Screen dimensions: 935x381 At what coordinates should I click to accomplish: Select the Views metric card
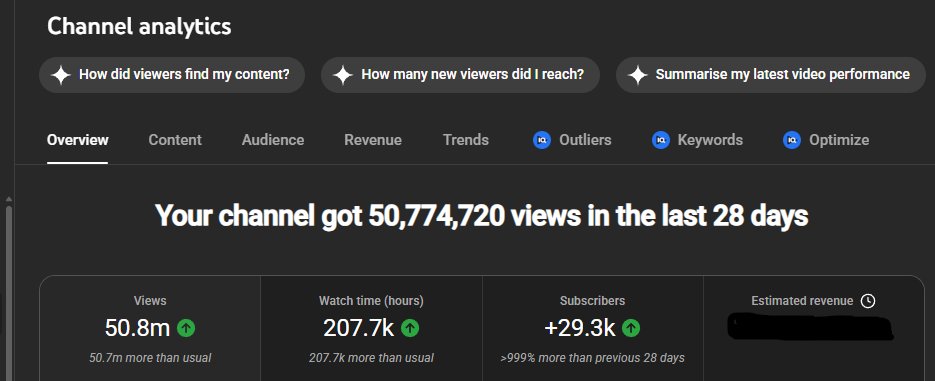click(150, 329)
